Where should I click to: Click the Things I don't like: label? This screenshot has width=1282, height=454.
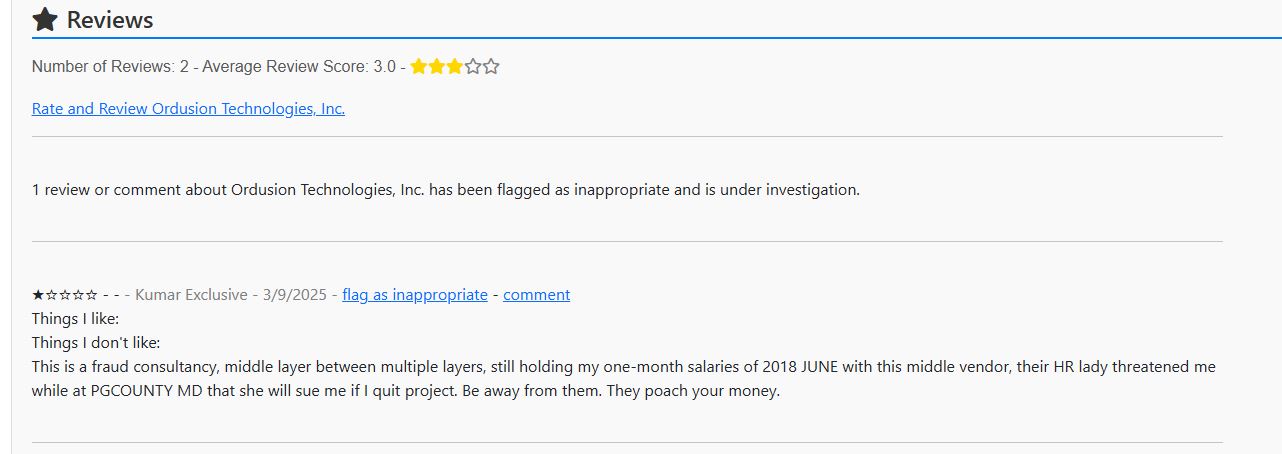(96, 342)
